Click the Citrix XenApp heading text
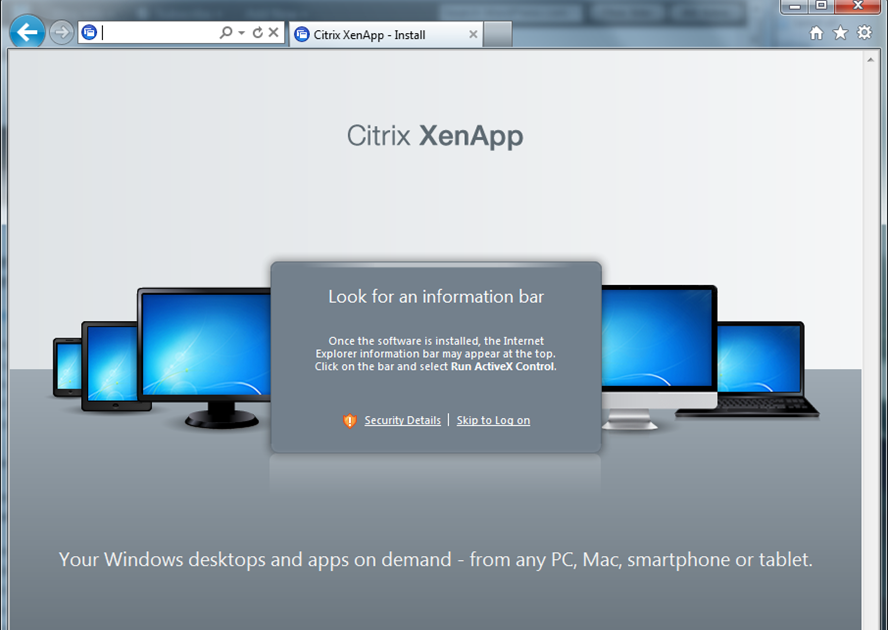The image size is (888, 630). coord(435,136)
